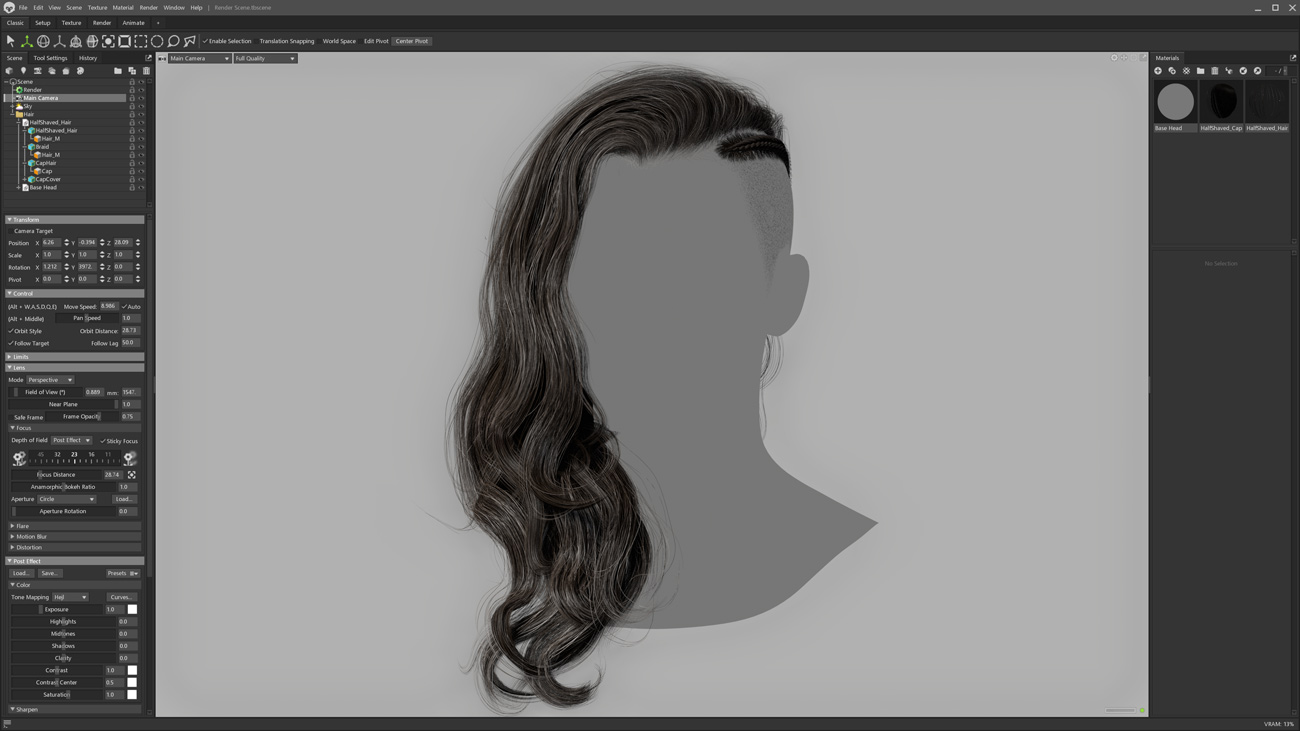Click the Exposure color swatch
The image size is (1300, 731).
point(132,609)
